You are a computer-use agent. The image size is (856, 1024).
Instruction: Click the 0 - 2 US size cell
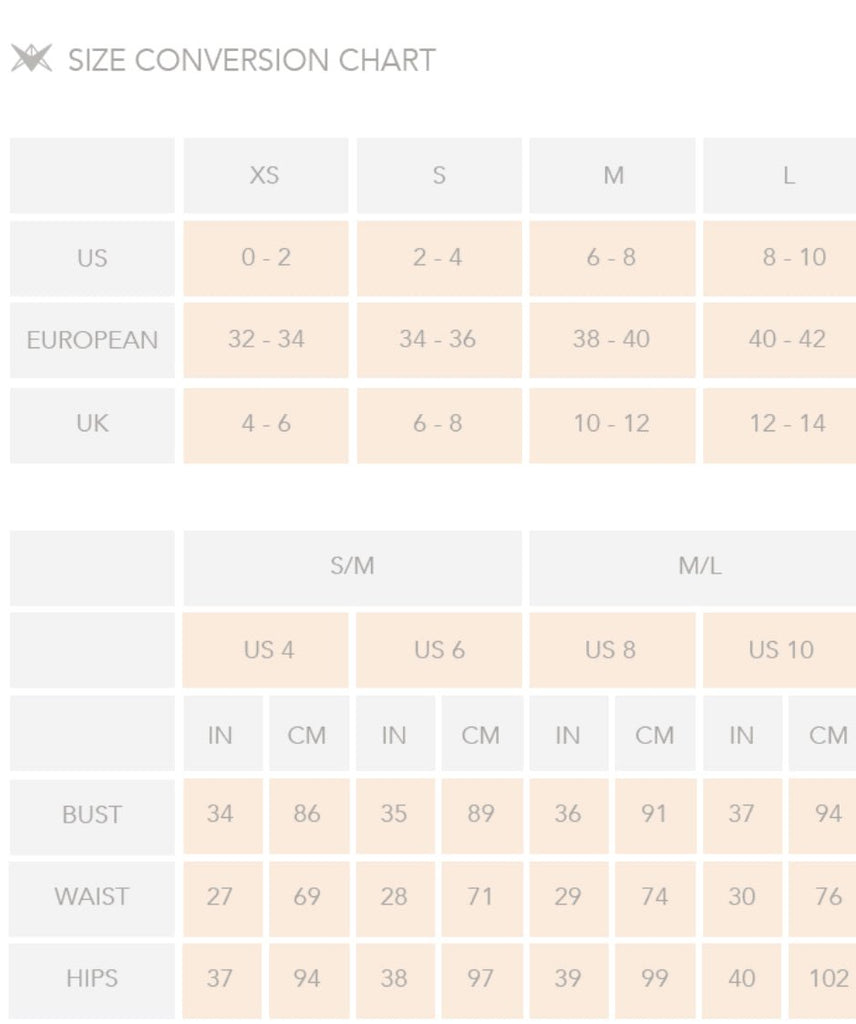tap(266, 258)
